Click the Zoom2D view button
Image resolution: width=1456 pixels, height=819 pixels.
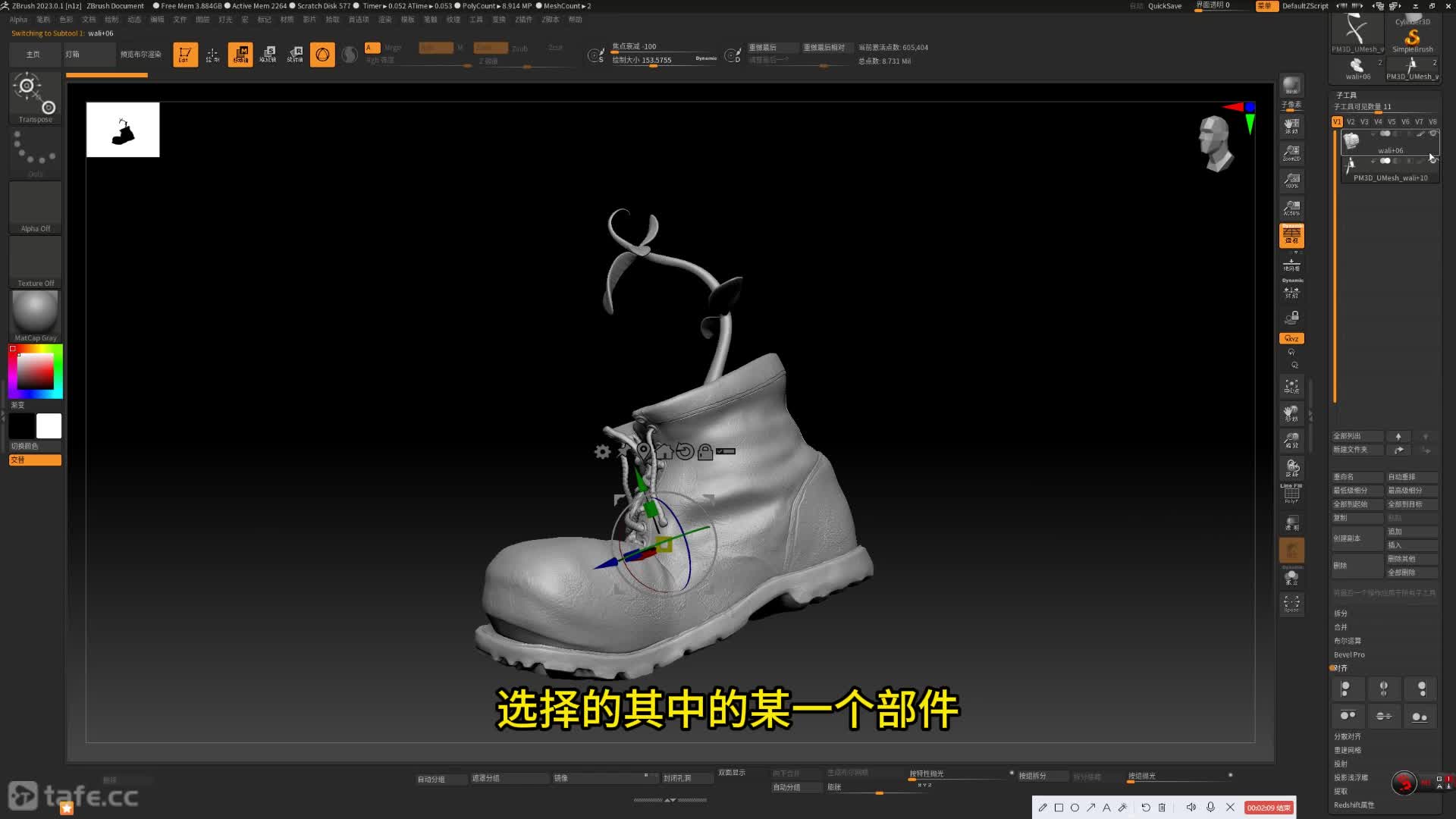(1291, 153)
